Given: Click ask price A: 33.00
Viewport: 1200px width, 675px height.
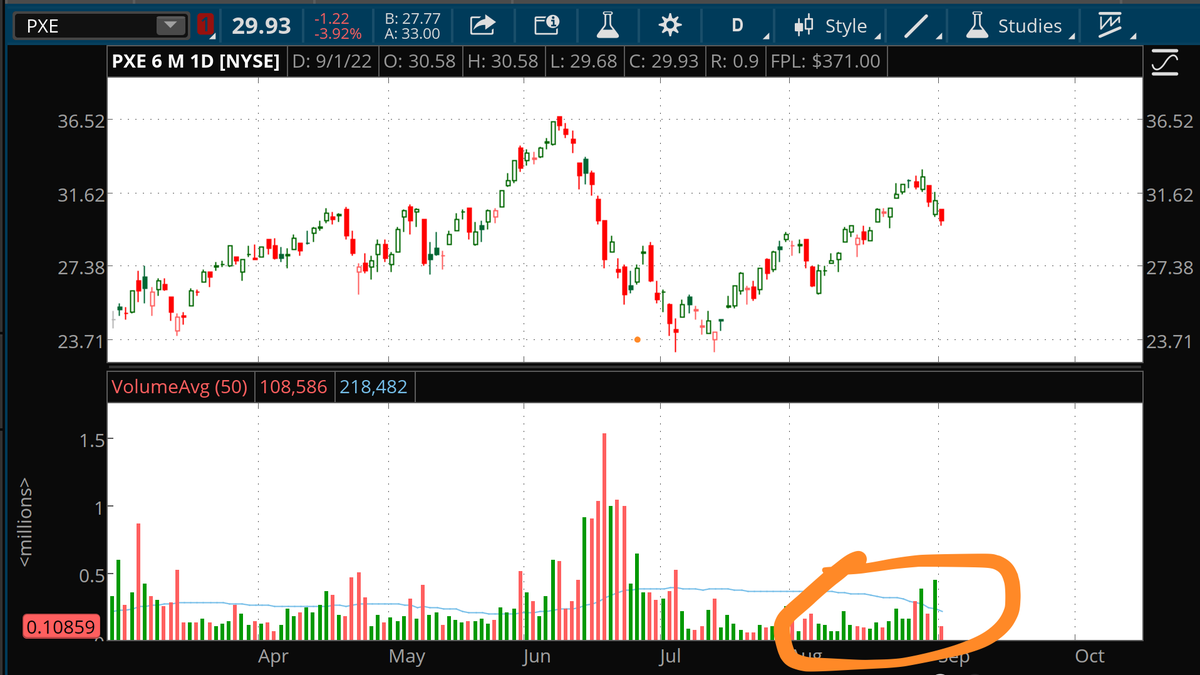Looking at the screenshot, I should click(x=412, y=34).
